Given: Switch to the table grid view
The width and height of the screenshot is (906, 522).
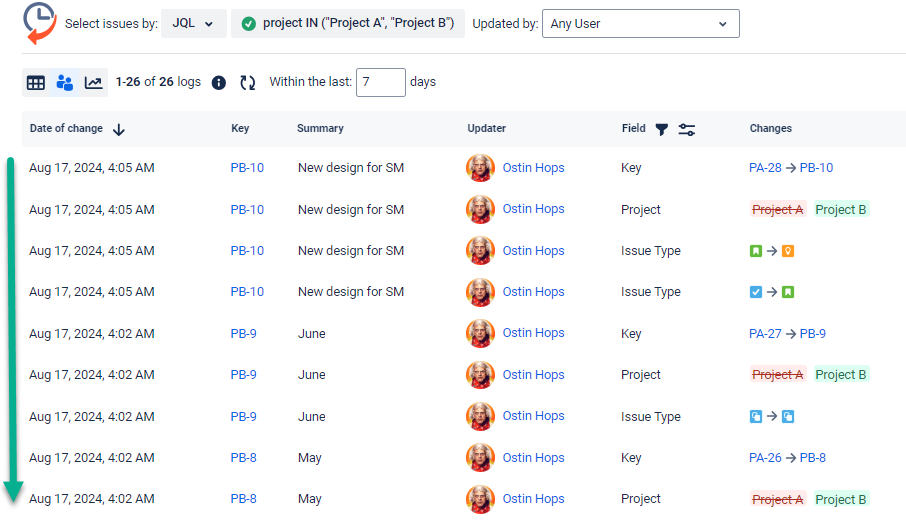Looking at the screenshot, I should pos(36,83).
